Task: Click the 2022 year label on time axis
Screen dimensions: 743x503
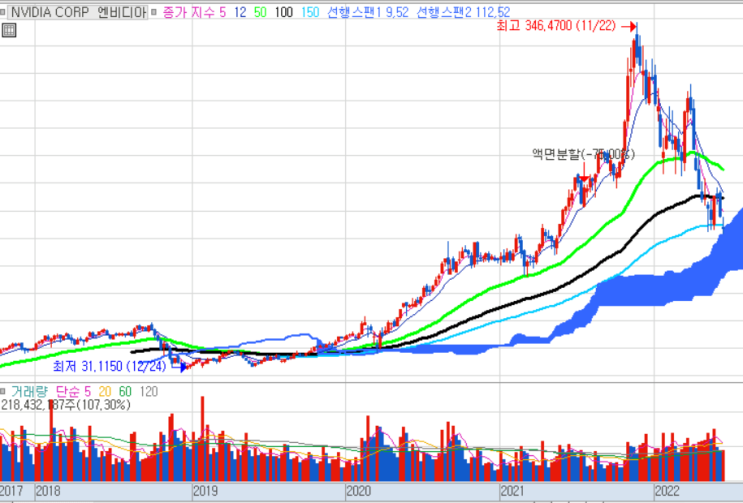Action: tap(667, 491)
